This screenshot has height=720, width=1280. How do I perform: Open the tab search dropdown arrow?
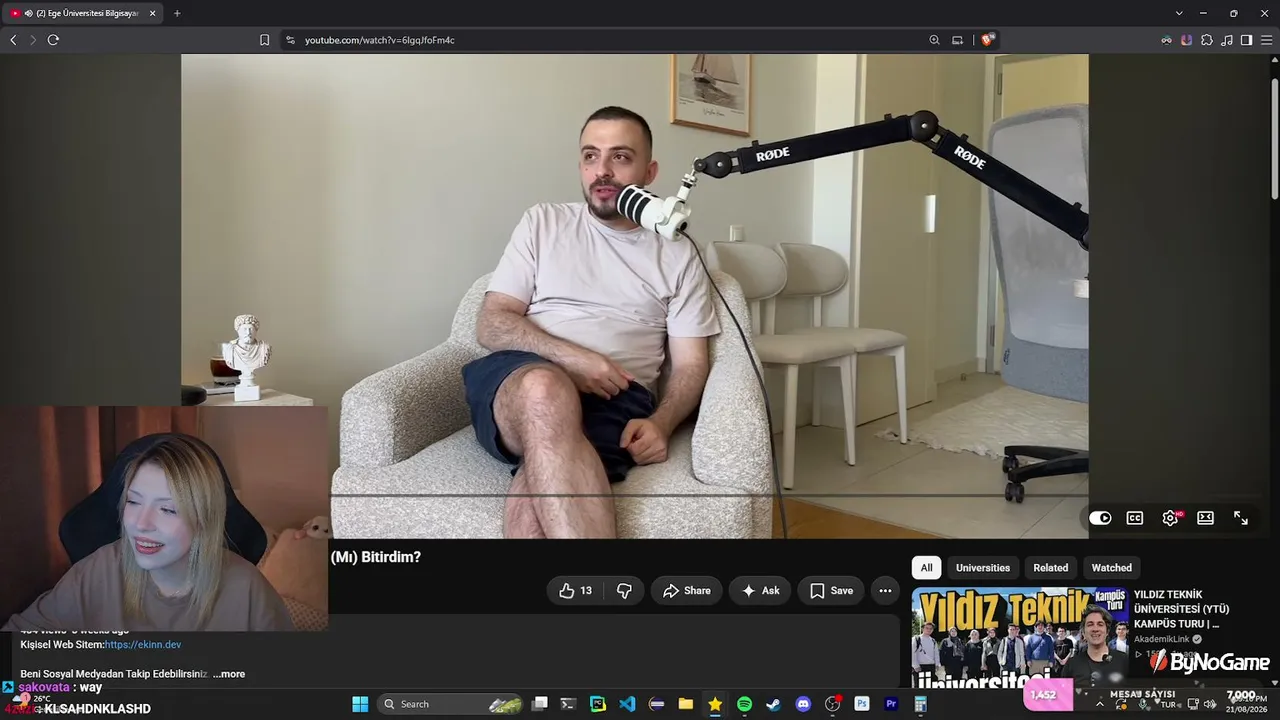point(1179,13)
